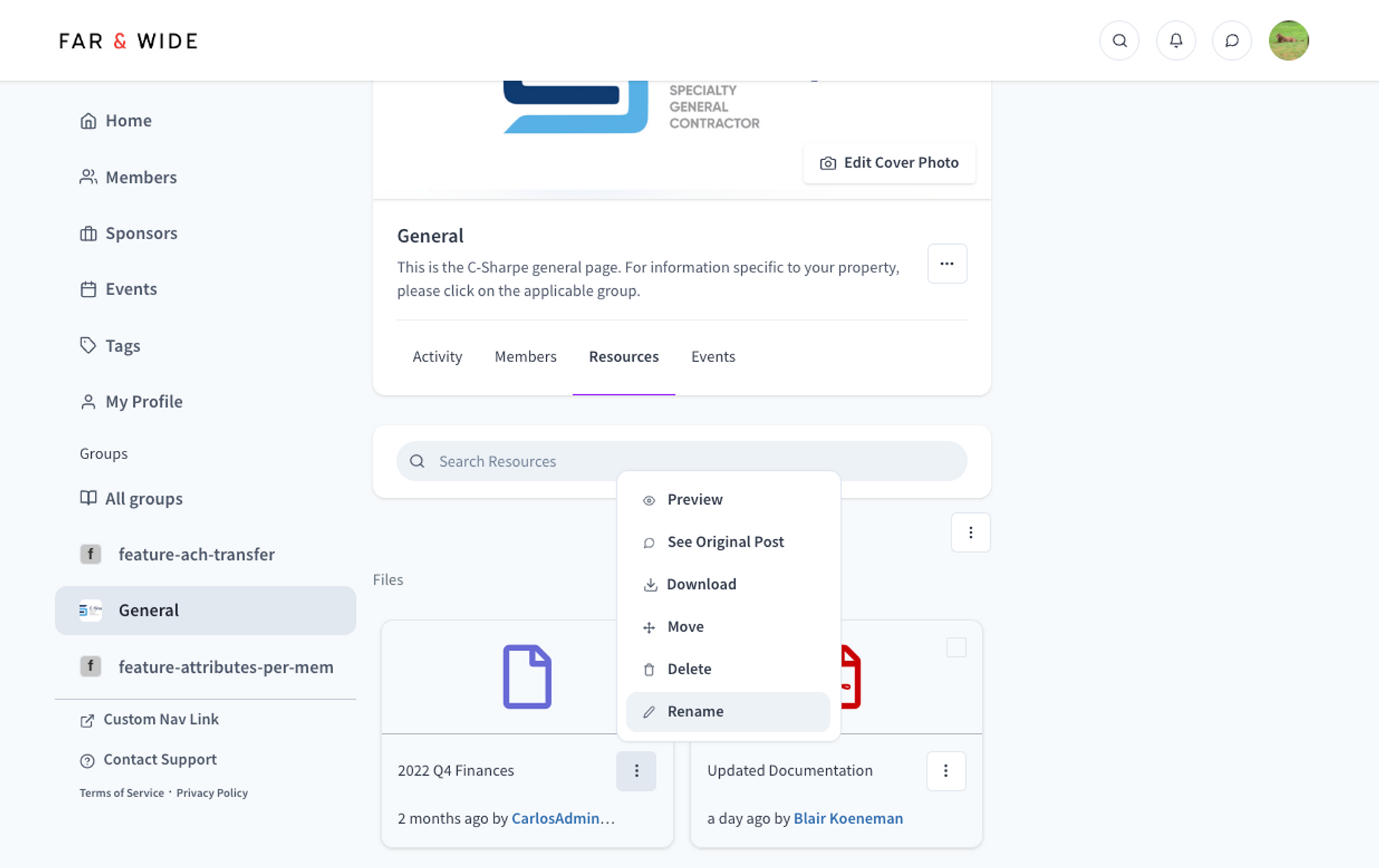The width and height of the screenshot is (1379, 868).
Task: Switch to the Activity tab
Action: click(437, 356)
